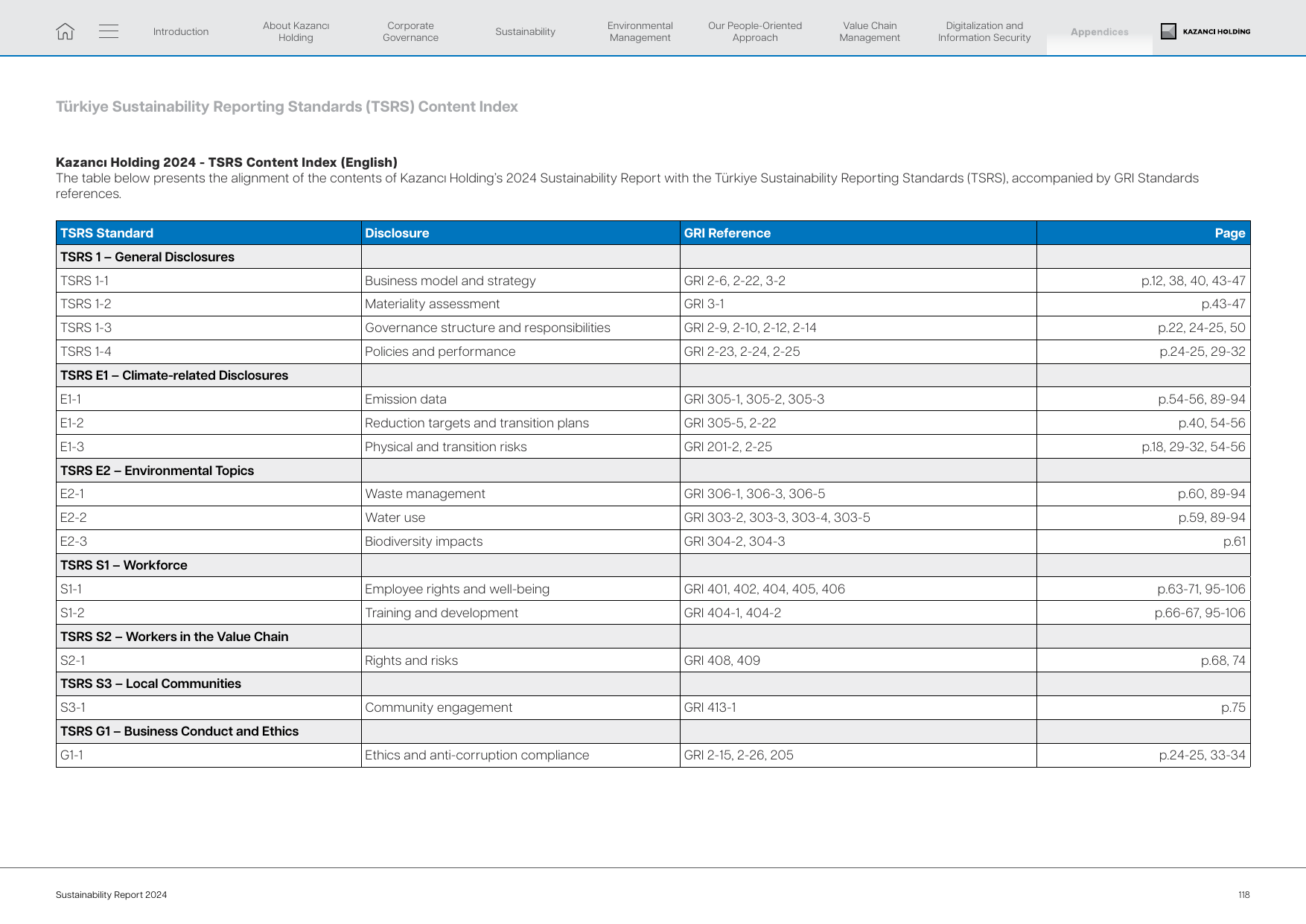Select 'TSRS E2 – Environmental Topics' heading

click(x=157, y=471)
